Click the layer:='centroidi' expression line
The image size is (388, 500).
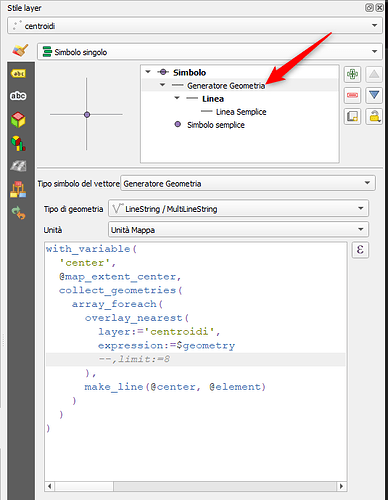(159, 332)
